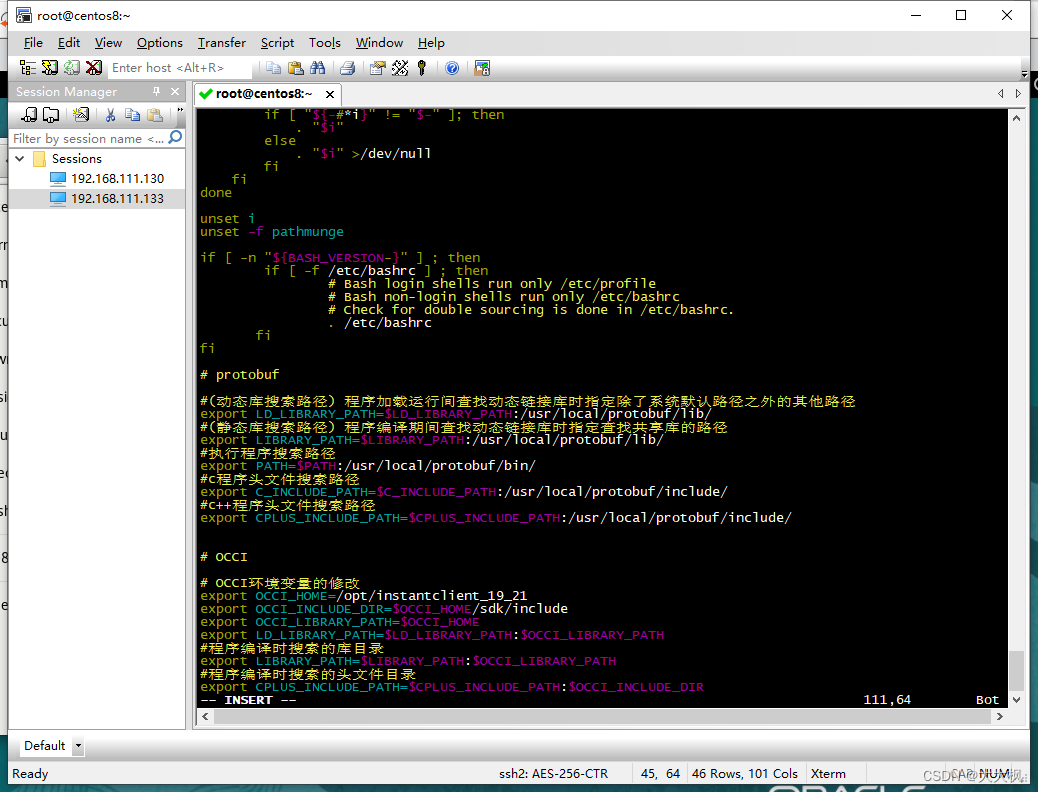
Task: Click the next tab arrow
Action: (1018, 93)
